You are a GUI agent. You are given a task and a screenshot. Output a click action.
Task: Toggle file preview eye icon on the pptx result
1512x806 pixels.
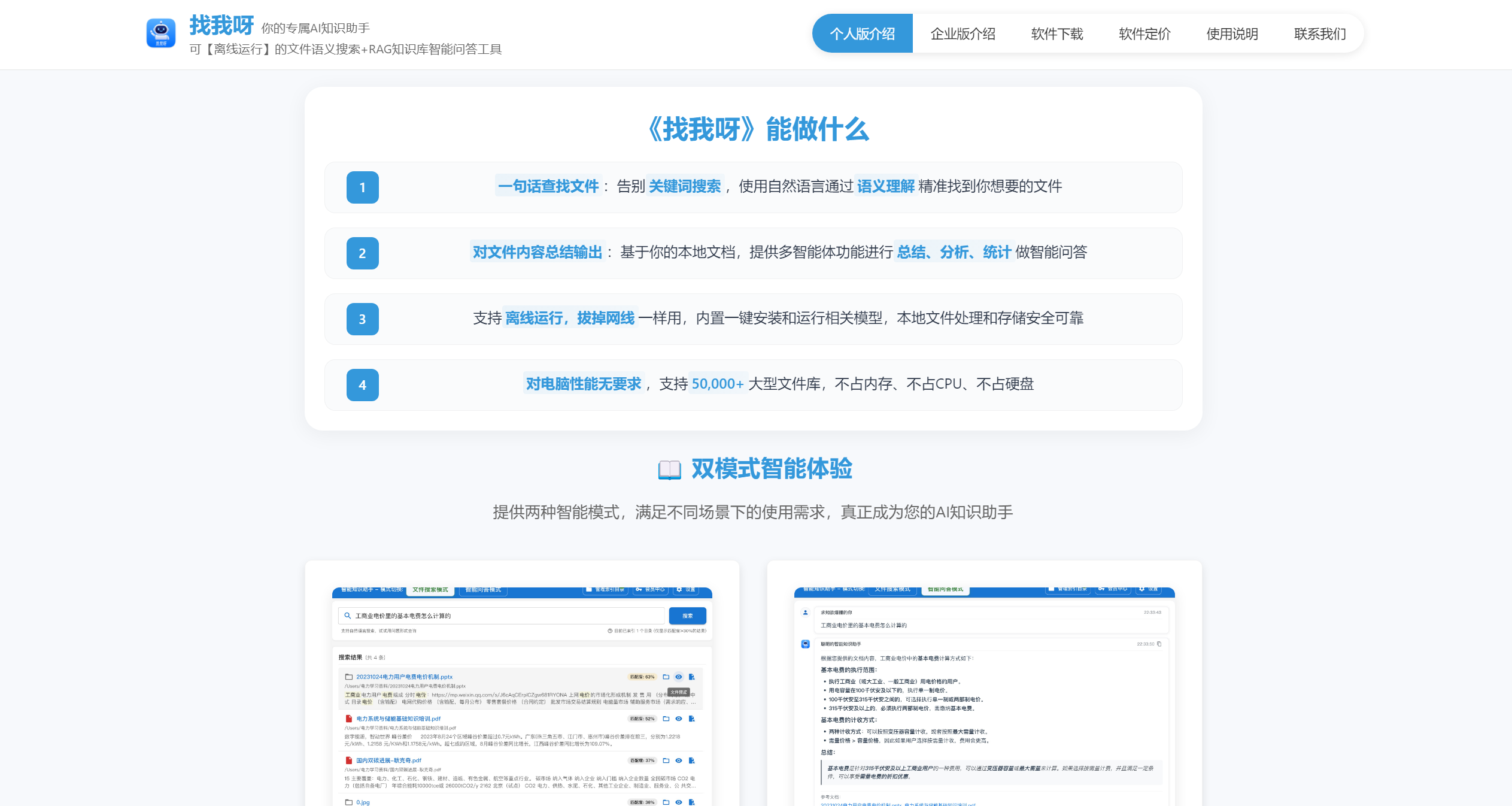tap(678, 677)
